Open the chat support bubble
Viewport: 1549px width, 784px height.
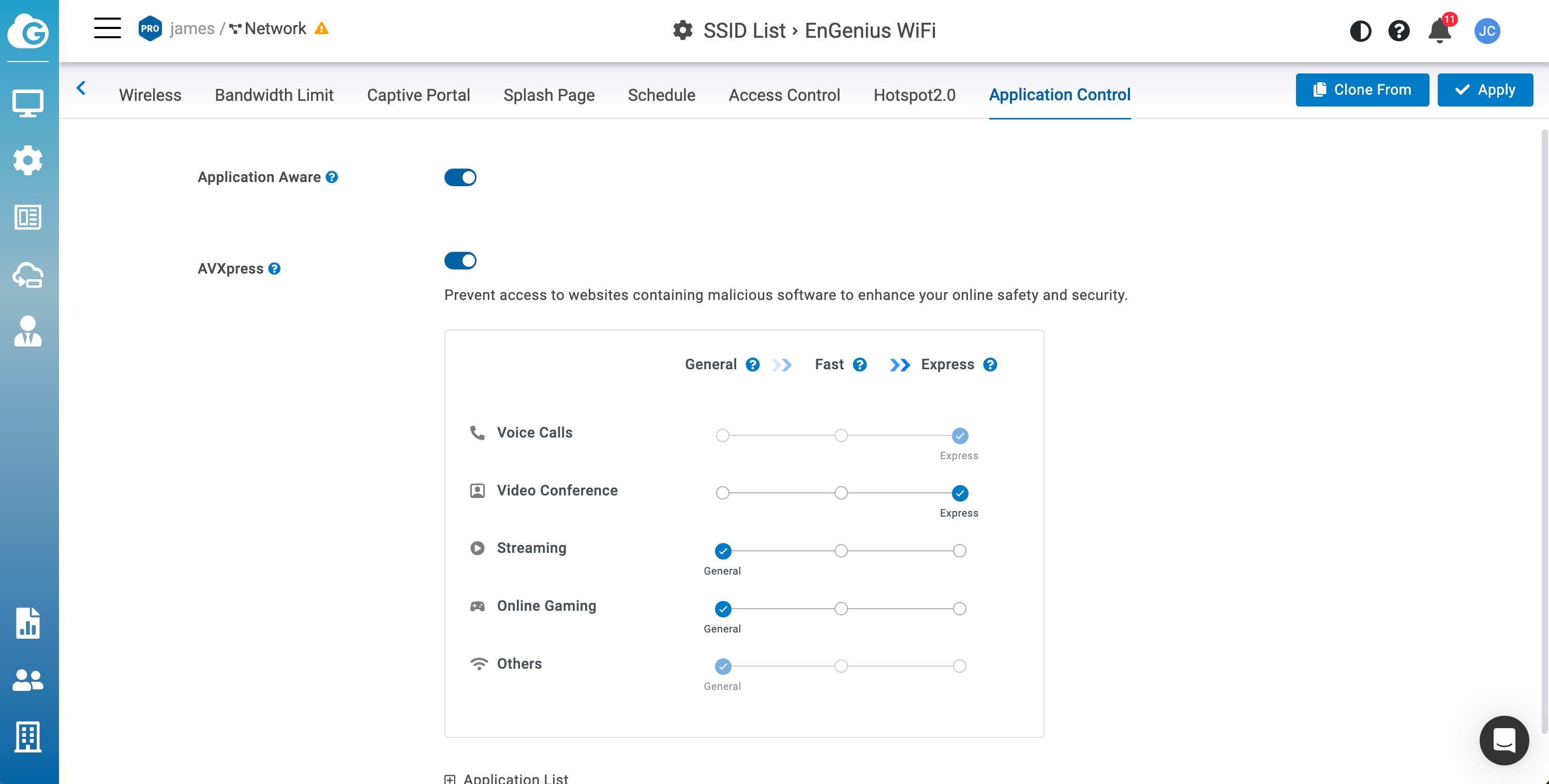(1503, 740)
